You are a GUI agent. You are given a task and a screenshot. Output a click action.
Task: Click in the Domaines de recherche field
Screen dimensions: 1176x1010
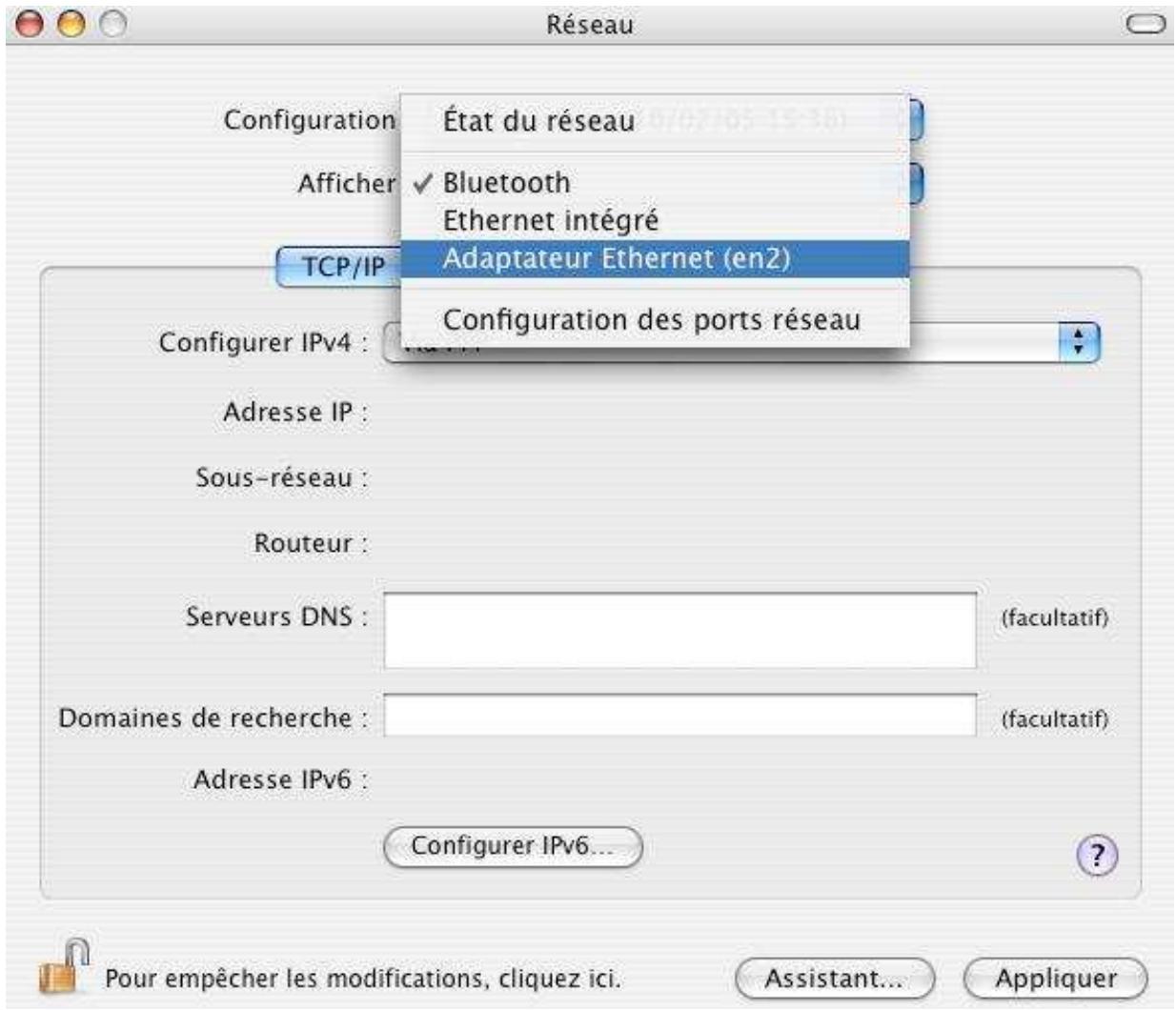tap(680, 716)
